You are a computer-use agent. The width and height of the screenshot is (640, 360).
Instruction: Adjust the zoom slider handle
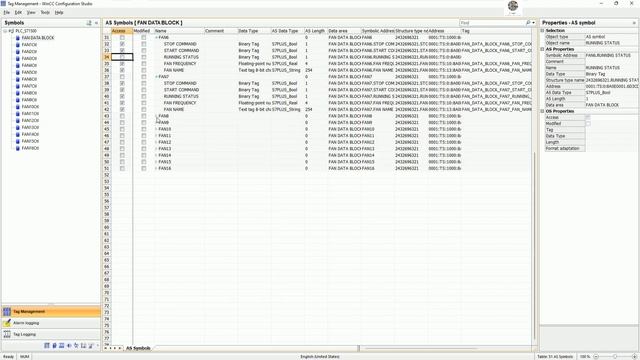point(615,357)
